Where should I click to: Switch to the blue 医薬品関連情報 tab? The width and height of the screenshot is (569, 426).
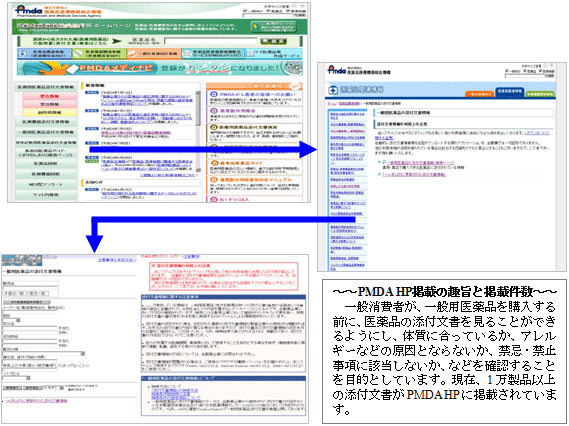(x=509, y=92)
